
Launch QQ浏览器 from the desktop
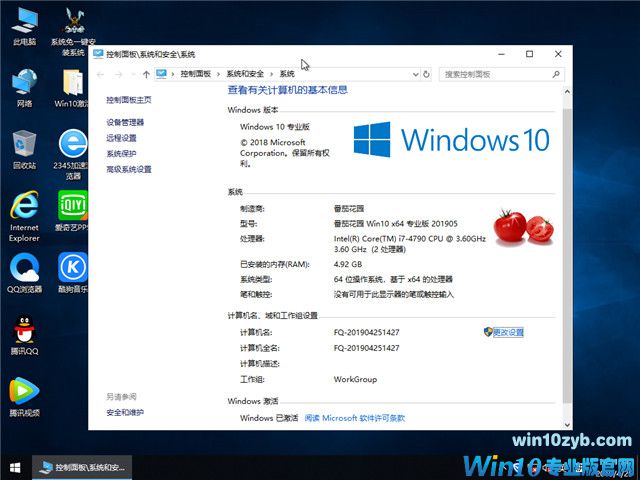(x=24, y=273)
